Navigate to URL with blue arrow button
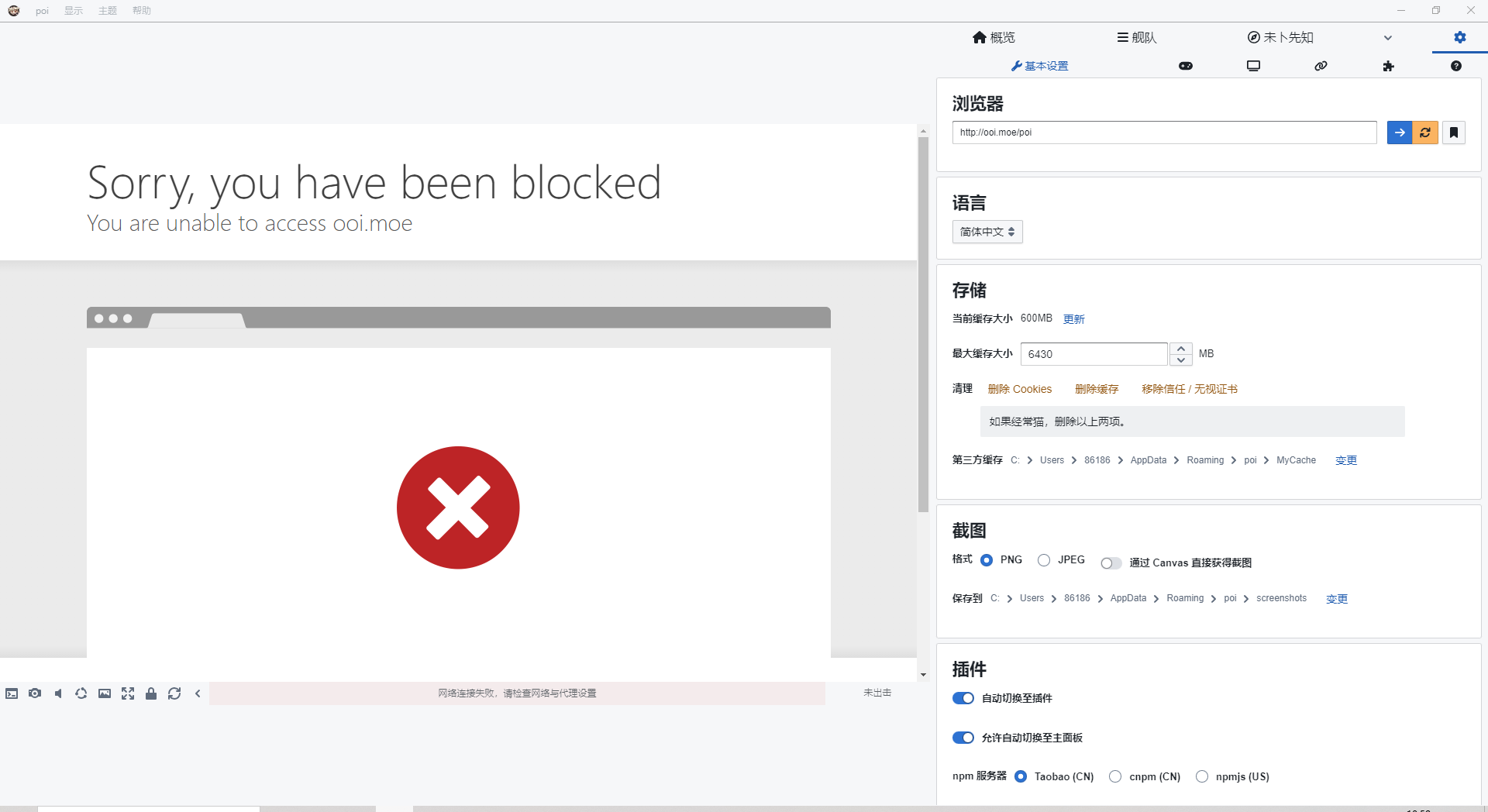This screenshot has height=812, width=1488. (1400, 132)
